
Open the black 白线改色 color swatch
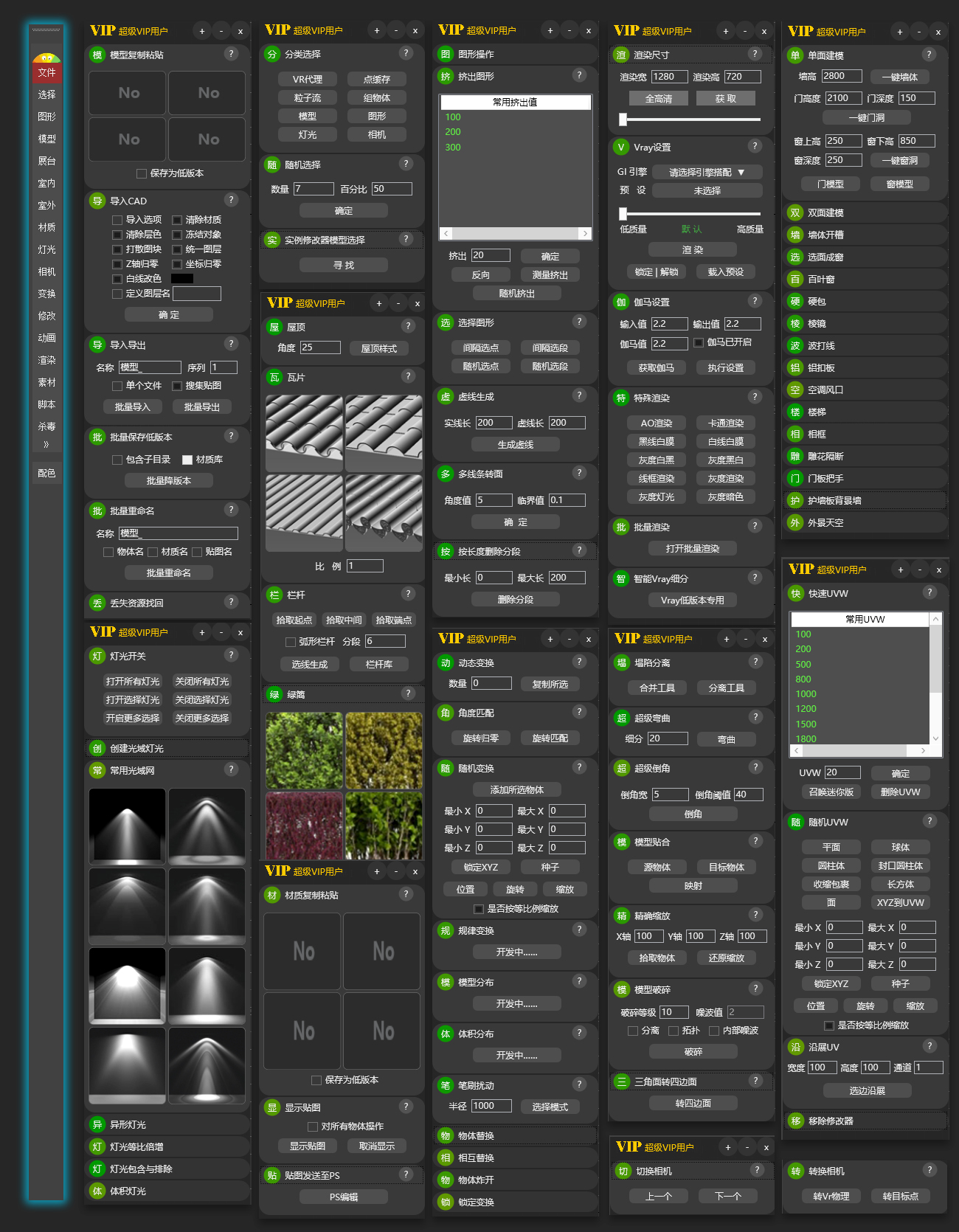coord(182,279)
